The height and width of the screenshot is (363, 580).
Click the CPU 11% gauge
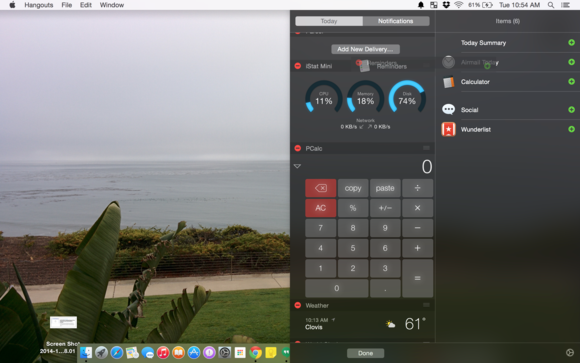(324, 97)
